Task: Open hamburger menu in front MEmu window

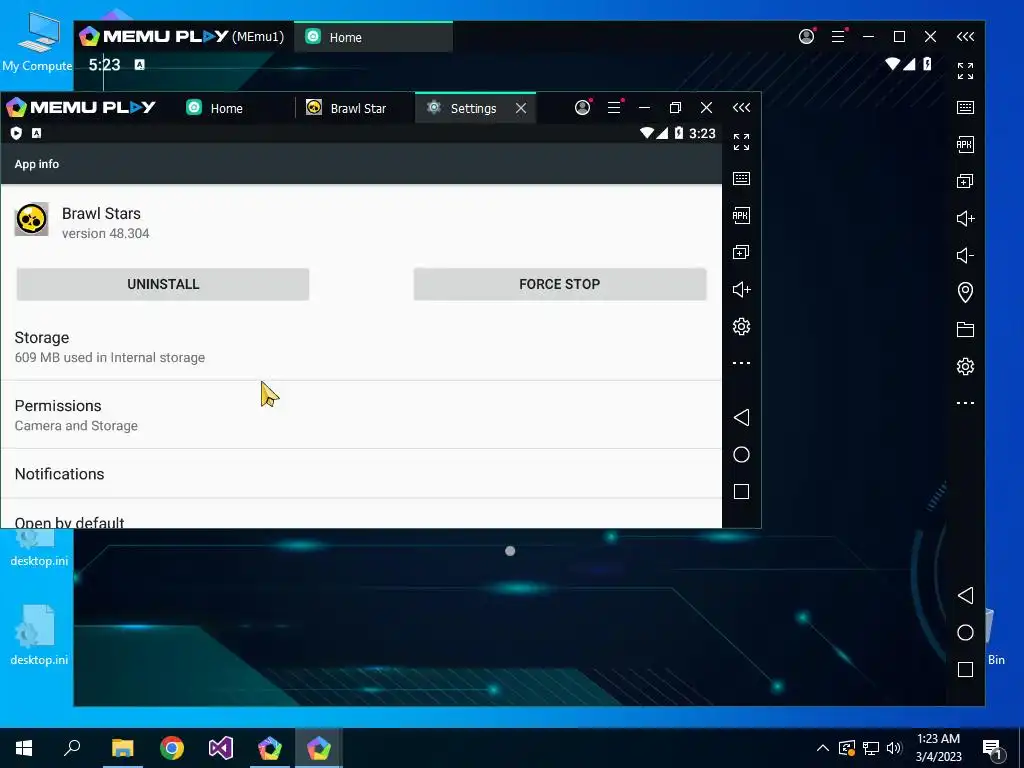Action: click(x=614, y=107)
